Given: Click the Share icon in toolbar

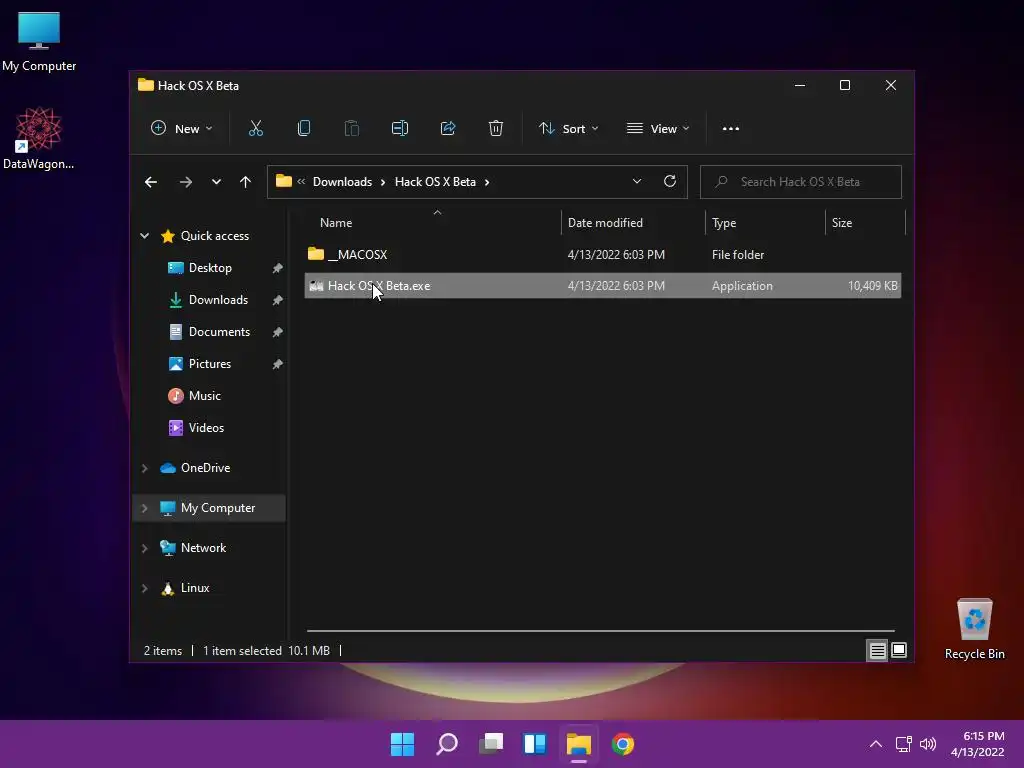Looking at the screenshot, I should [x=448, y=129].
